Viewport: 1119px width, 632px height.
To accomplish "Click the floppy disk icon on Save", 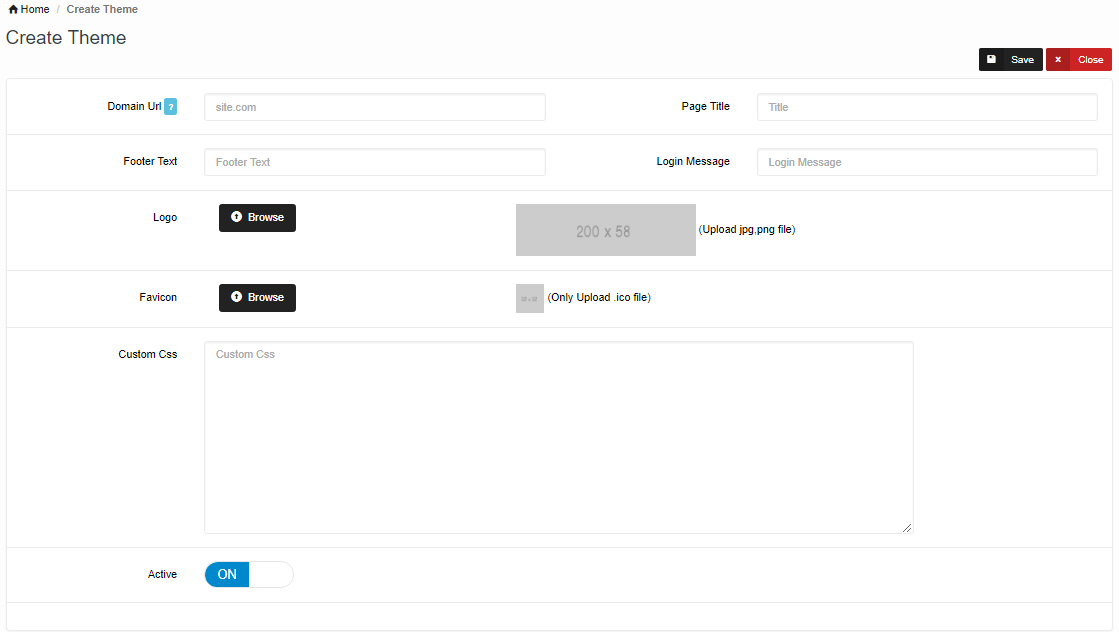I will coord(991,60).
